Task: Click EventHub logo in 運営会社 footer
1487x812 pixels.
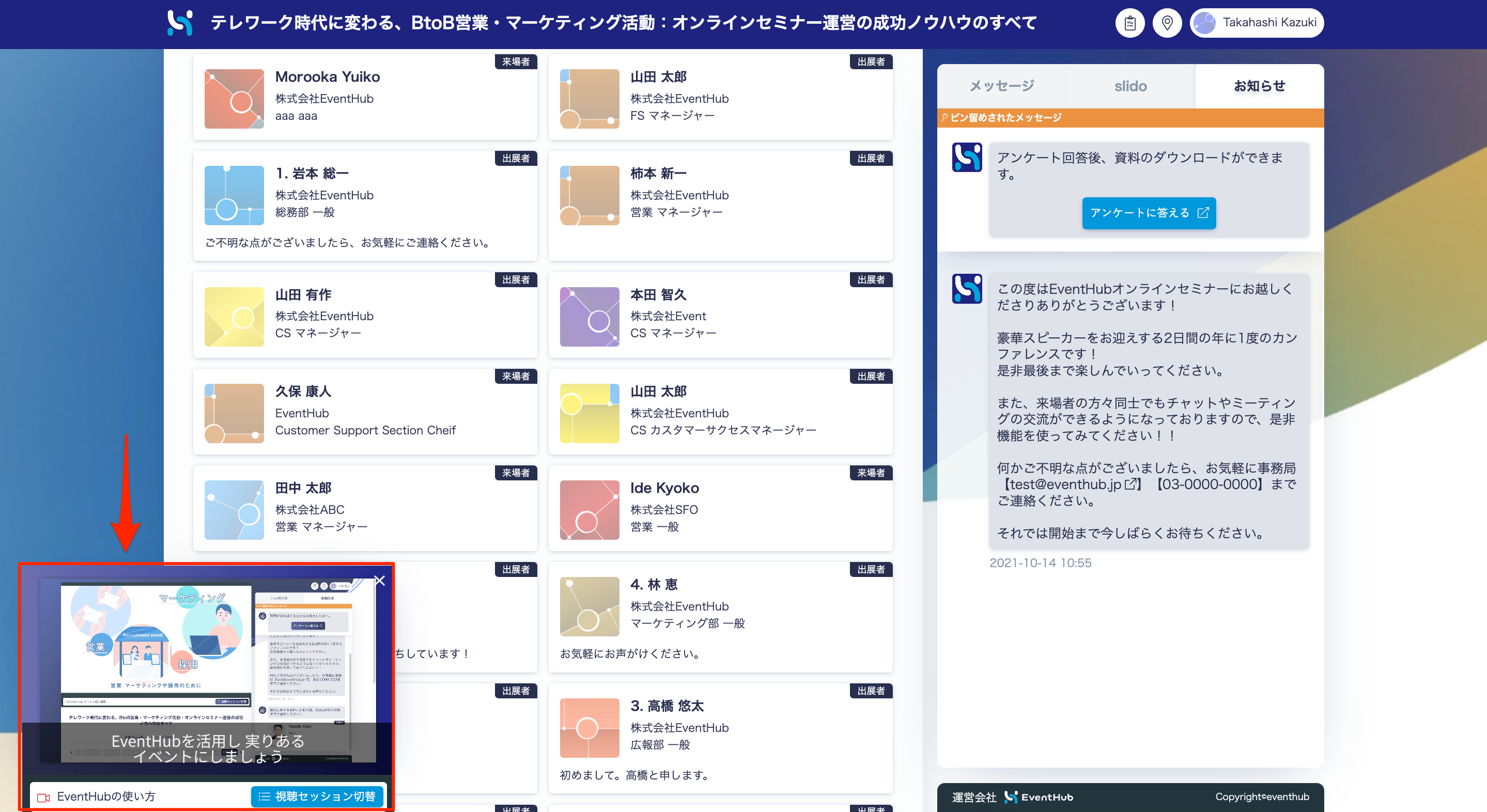Action: point(1039,797)
